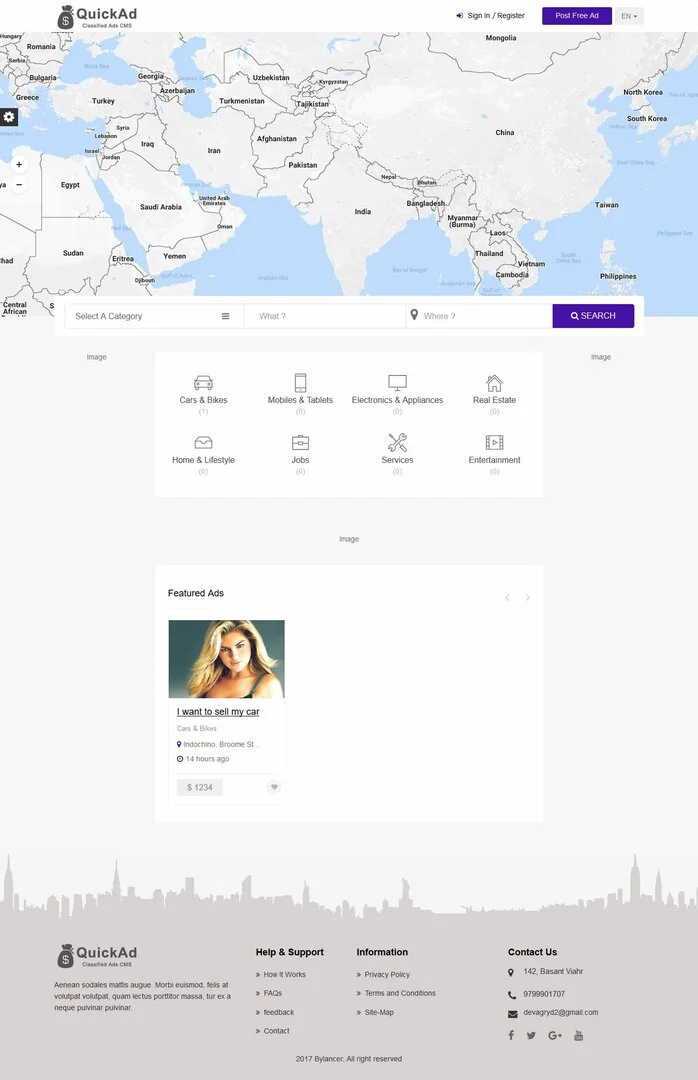This screenshot has height=1080, width=698.
Task: Open the Select A Category dropdown
Action: pyautogui.click(x=154, y=316)
